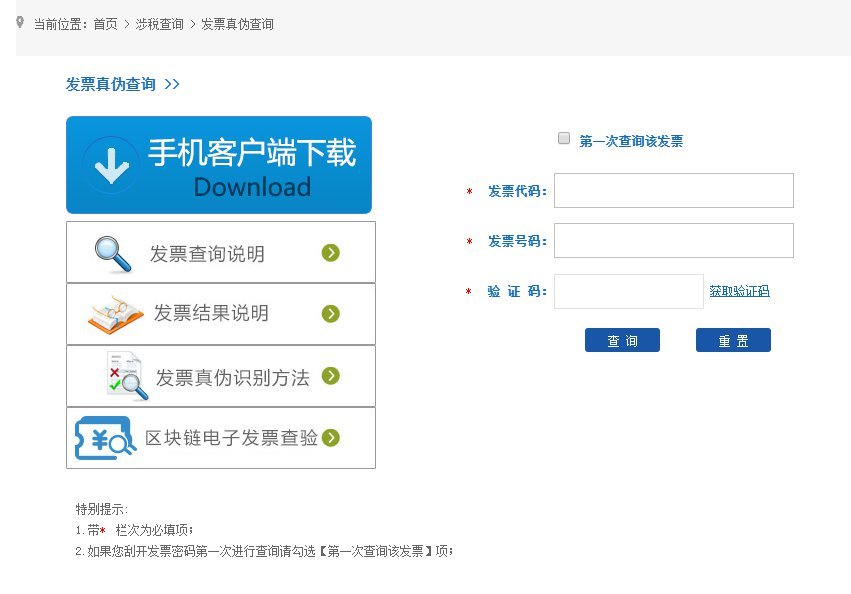The height and width of the screenshot is (594, 851).
Task: Open 涉税查询 breadcrumb link
Action: tap(160, 24)
